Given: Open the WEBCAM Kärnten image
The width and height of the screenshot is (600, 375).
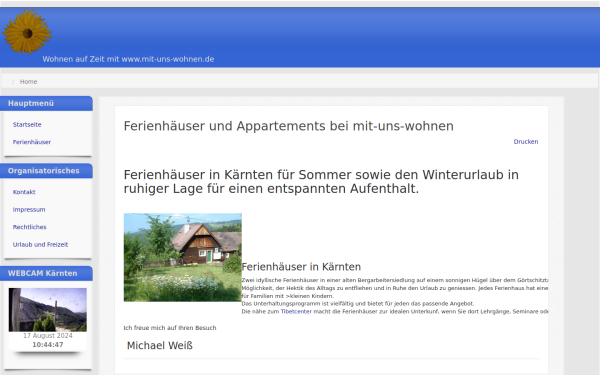Looking at the screenshot, I should (x=48, y=310).
